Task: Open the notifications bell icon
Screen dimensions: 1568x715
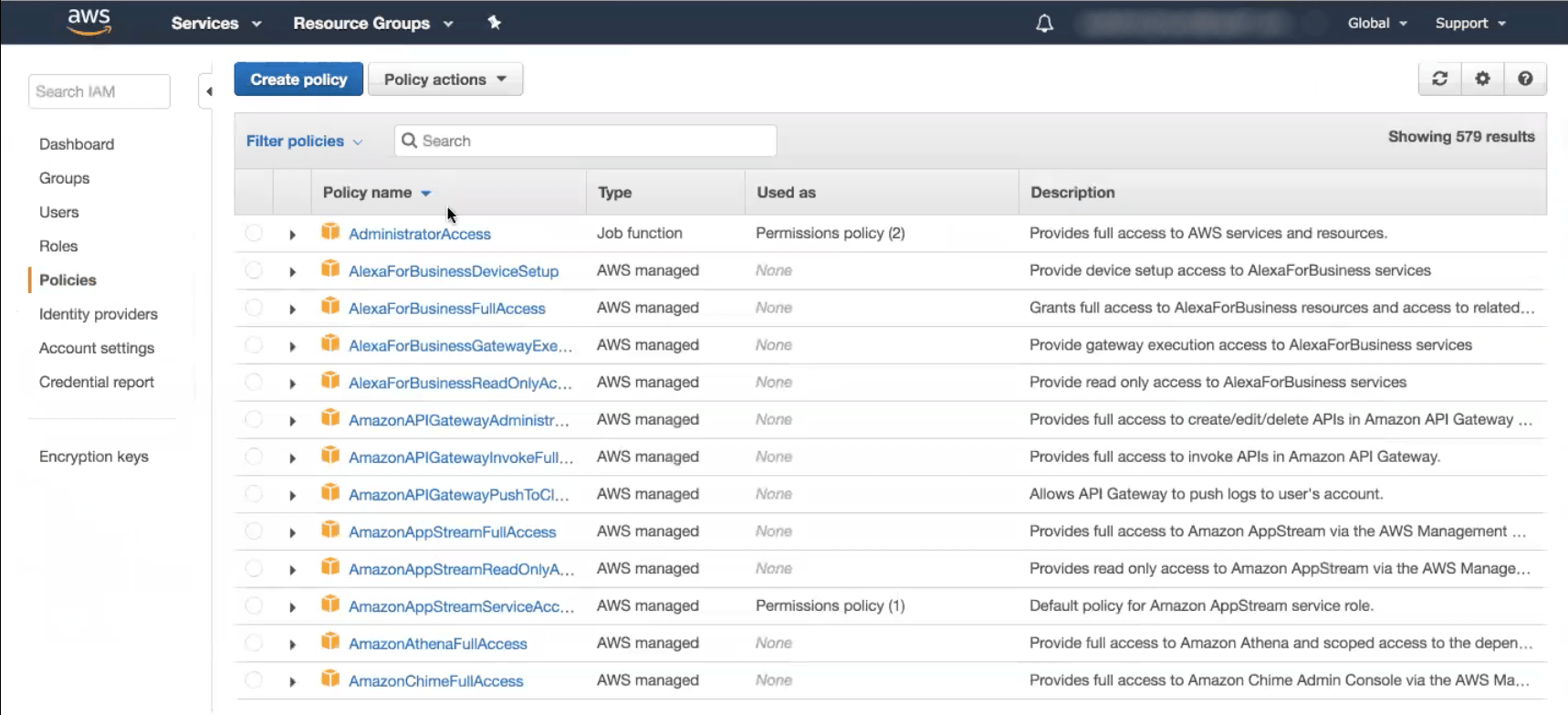Action: [1045, 24]
